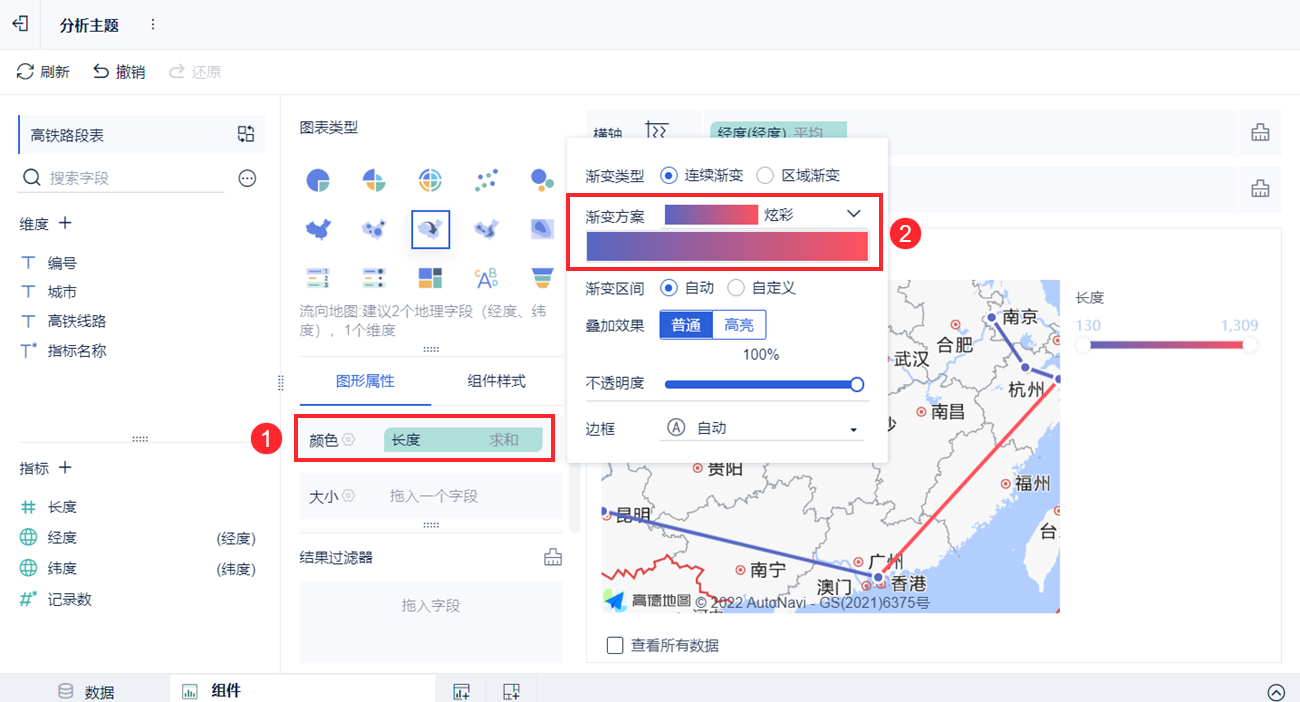Choose the word cloud chart type

pyautogui.click(x=486, y=277)
